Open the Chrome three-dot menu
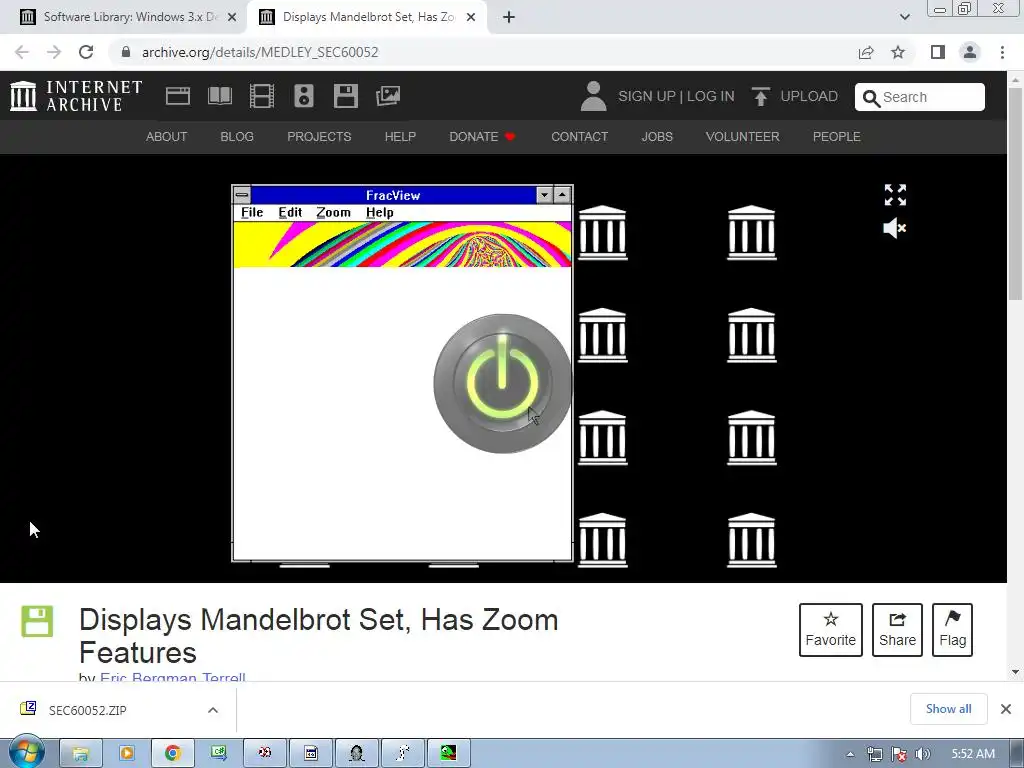This screenshot has width=1024, height=768. point(1002,52)
